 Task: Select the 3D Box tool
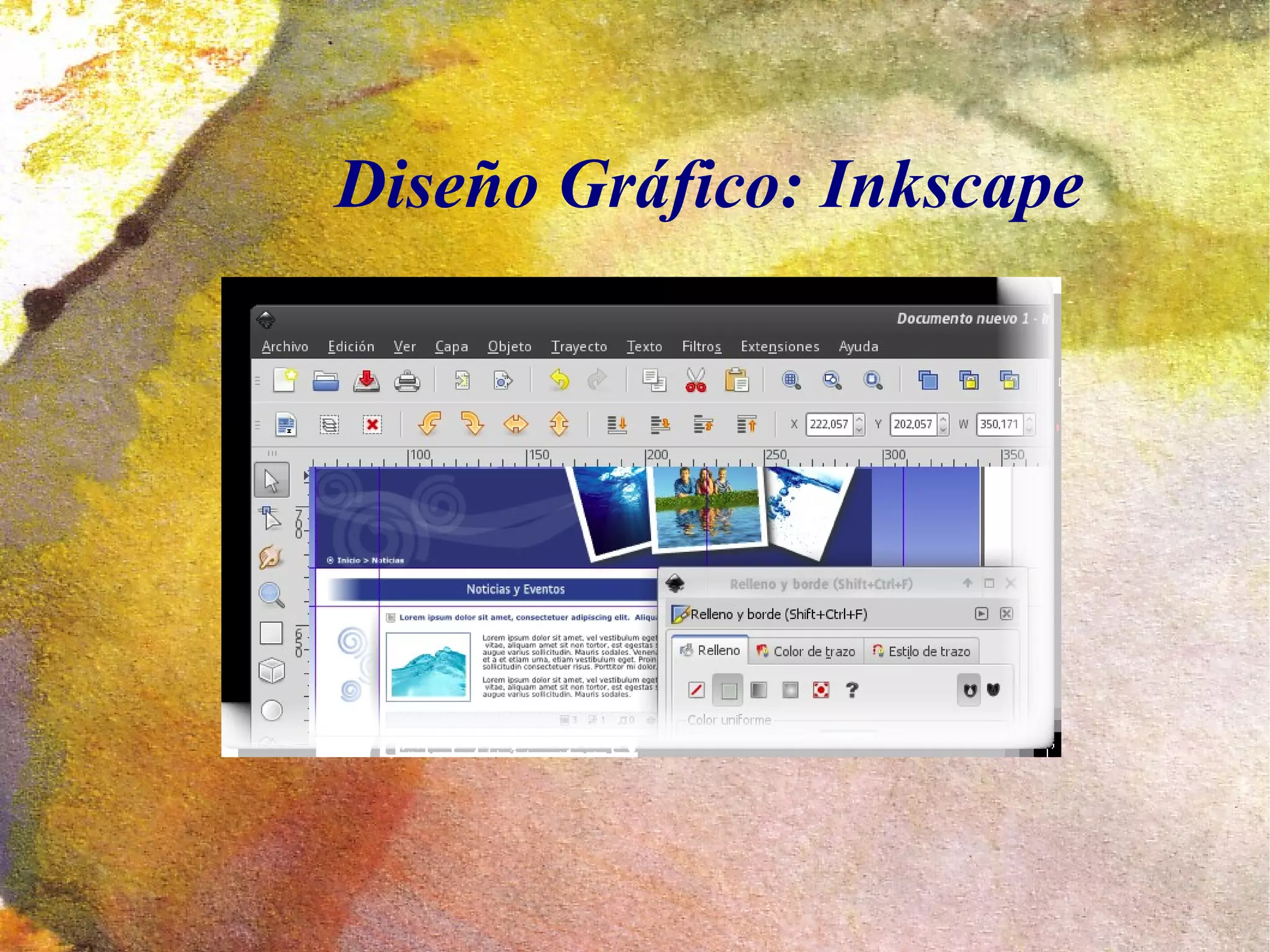click(272, 672)
